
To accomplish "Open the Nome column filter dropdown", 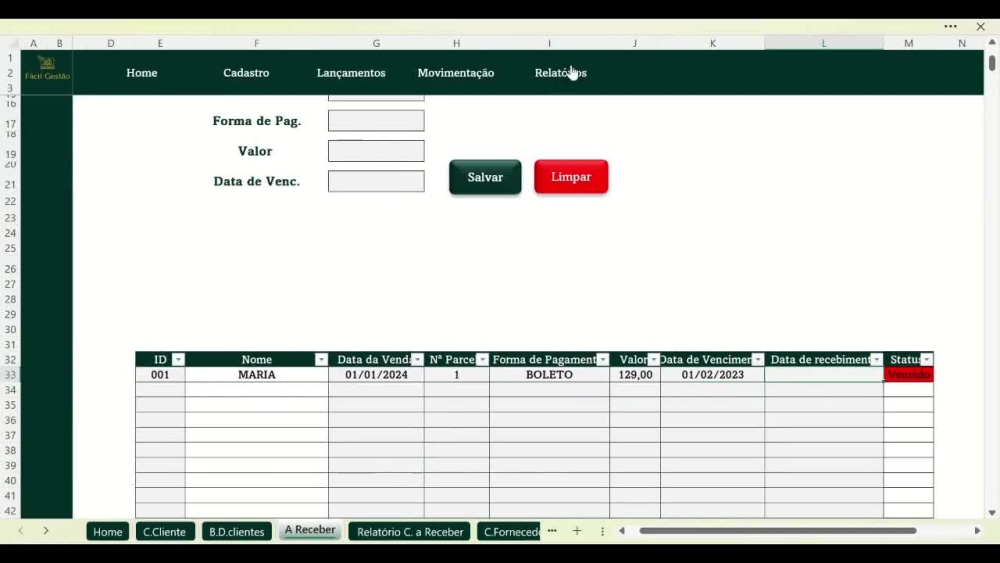I will click(321, 360).
